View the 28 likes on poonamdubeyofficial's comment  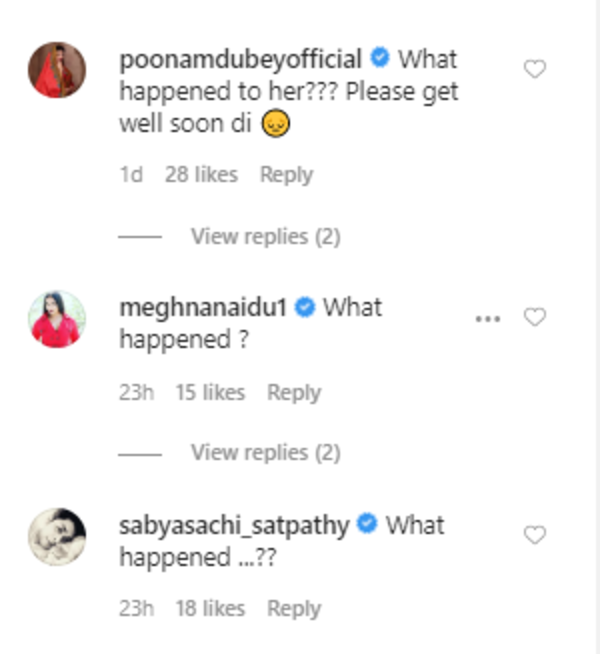pos(201,175)
